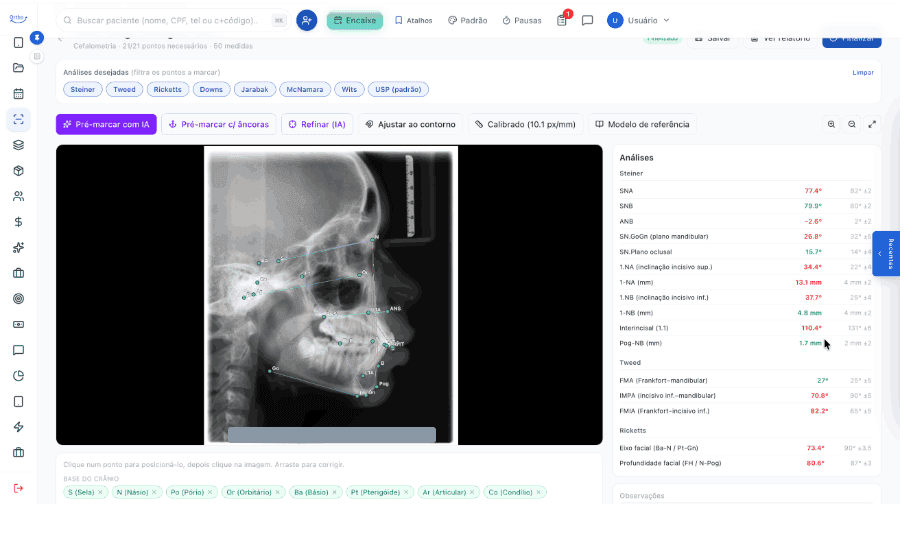This screenshot has height=540, width=924.
Task: Click the ANS landmark on the X-ray
Action: [x=388, y=311]
